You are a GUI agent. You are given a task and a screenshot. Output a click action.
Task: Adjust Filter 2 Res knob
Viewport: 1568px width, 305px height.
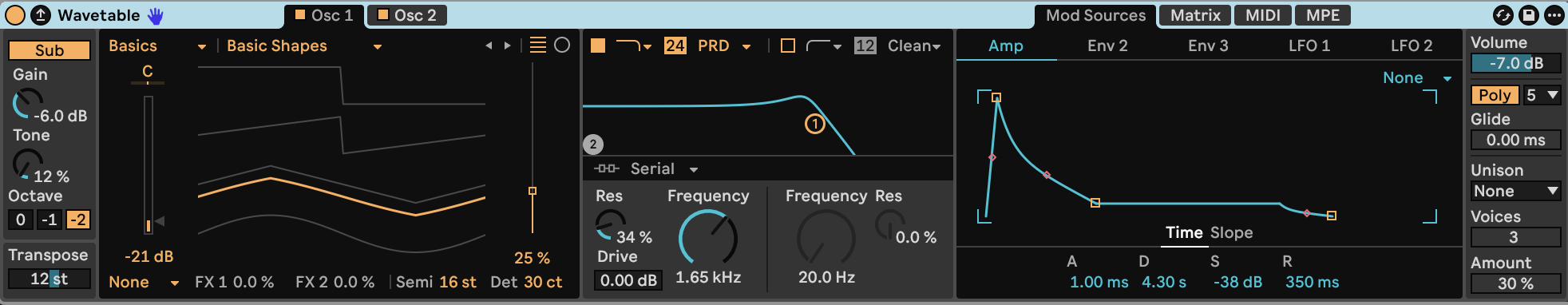(x=890, y=225)
